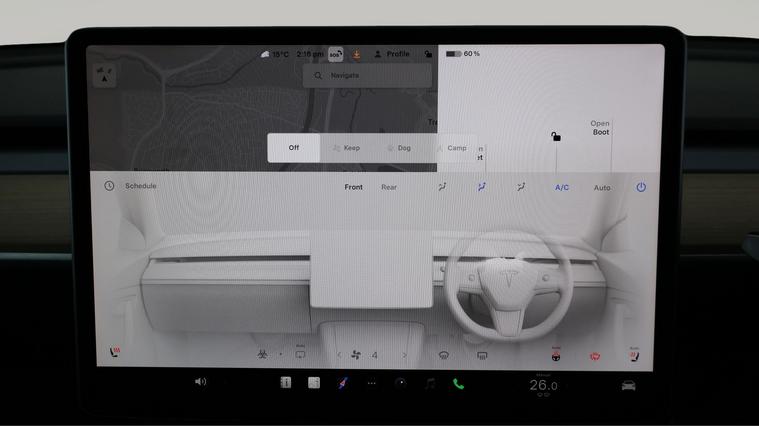The image size is (759, 426).
Task: Open the Profile menu
Action: (x=391, y=54)
